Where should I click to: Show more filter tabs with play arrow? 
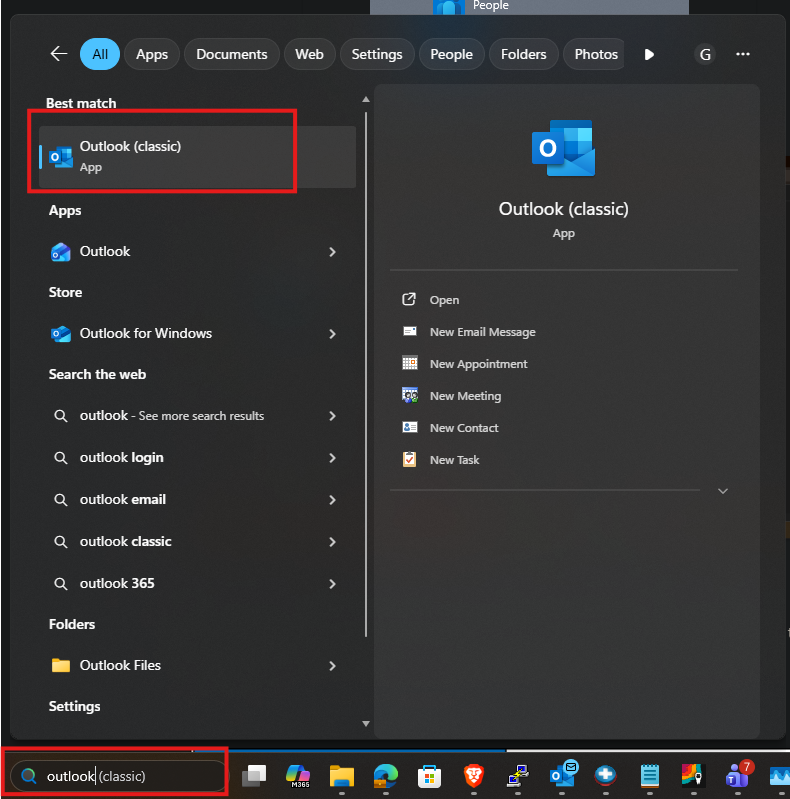tap(649, 54)
